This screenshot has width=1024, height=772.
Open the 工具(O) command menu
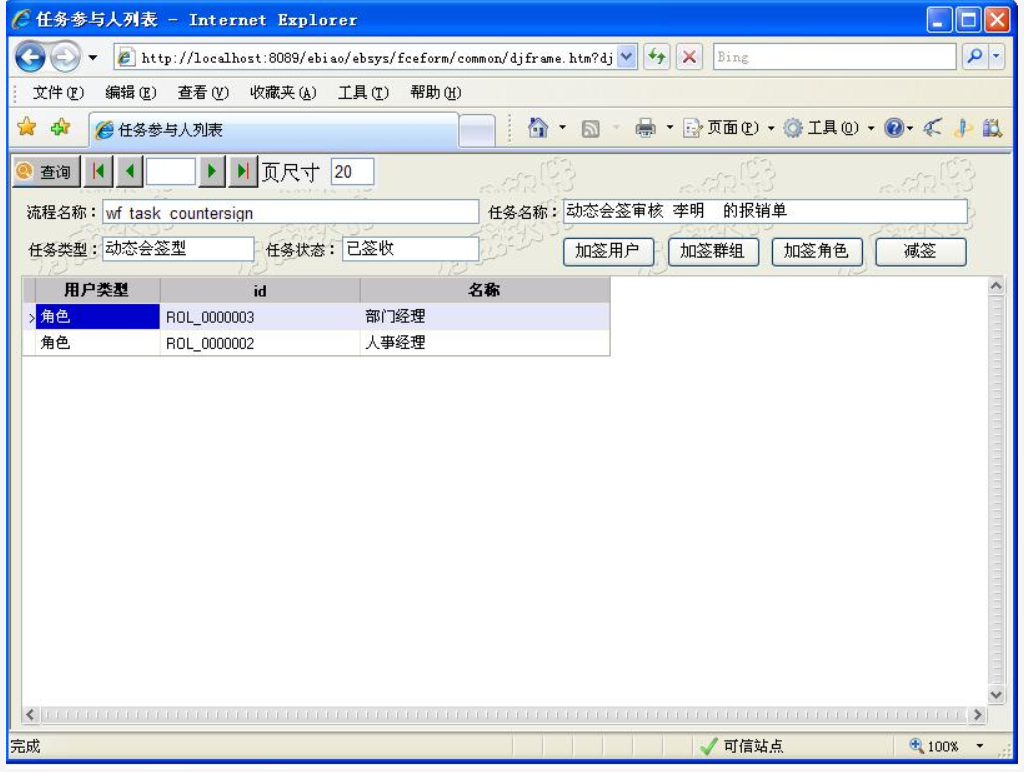828,127
